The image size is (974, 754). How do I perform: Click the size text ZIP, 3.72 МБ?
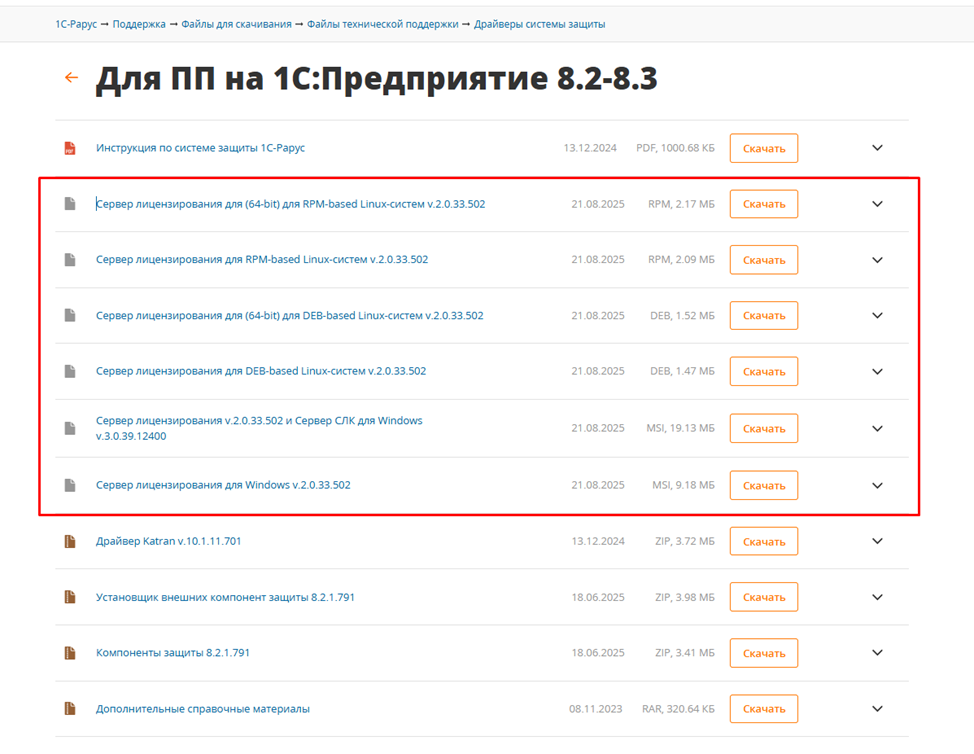(x=685, y=541)
